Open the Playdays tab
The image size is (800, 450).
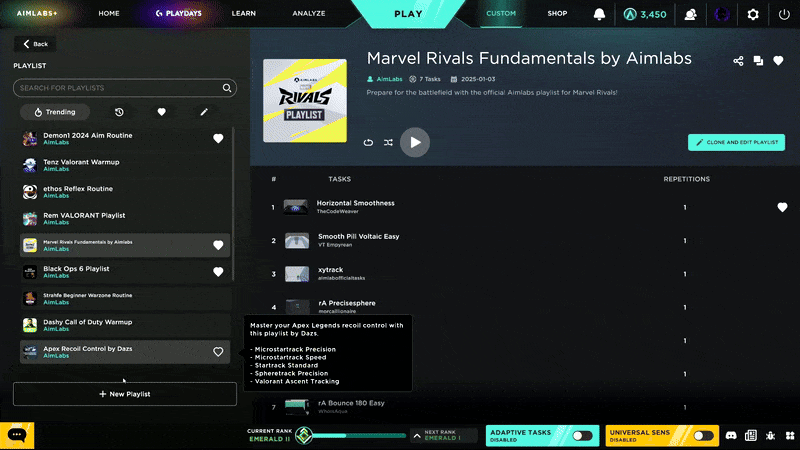pos(179,13)
